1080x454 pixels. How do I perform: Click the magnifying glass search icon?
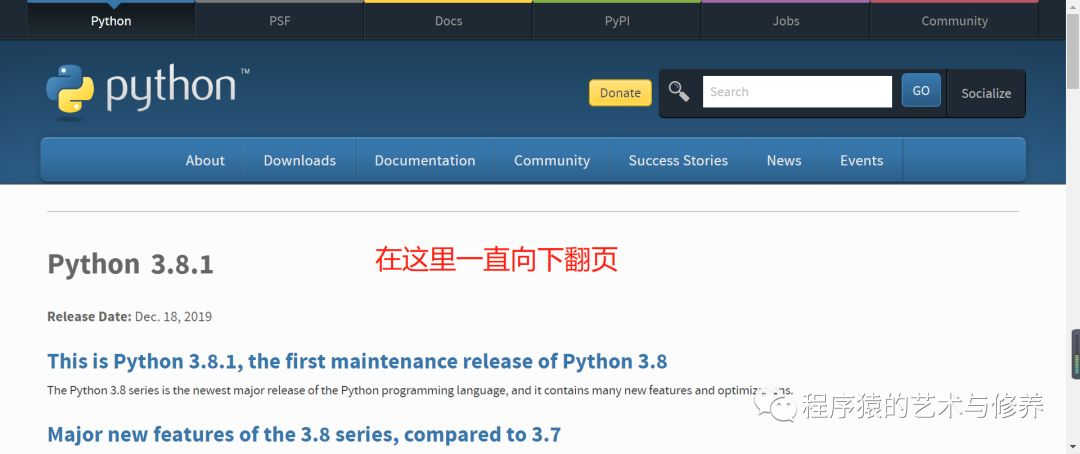coord(679,92)
